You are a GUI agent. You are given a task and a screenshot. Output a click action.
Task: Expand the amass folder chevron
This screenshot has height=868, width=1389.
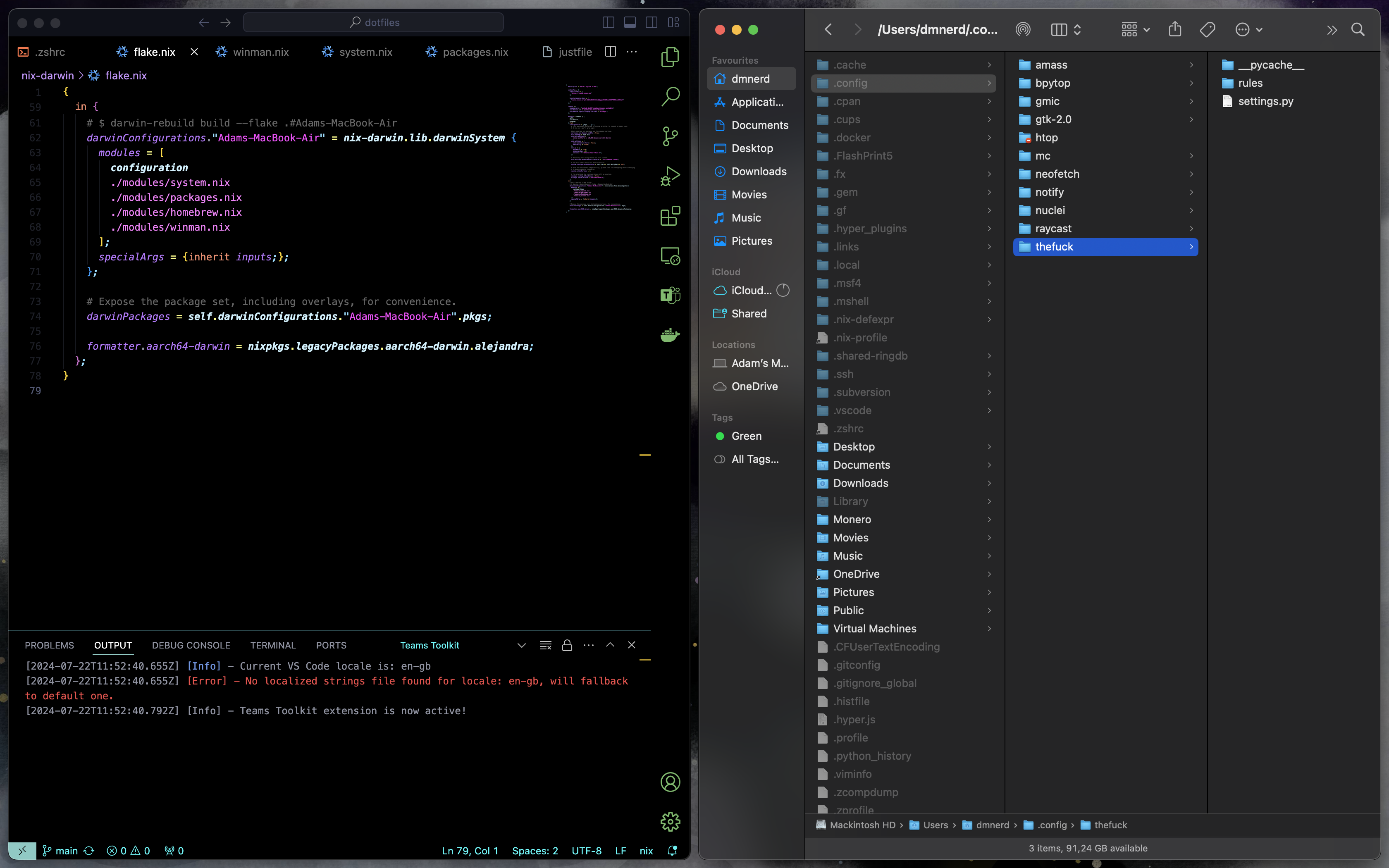point(1191,65)
